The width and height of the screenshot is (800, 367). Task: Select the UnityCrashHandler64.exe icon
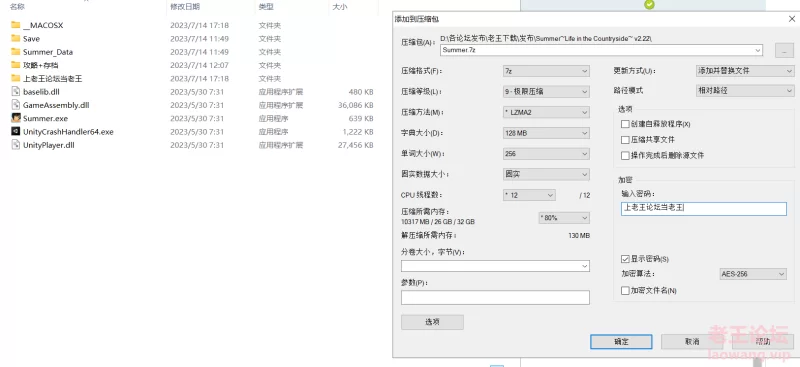pyautogui.click(x=15, y=131)
